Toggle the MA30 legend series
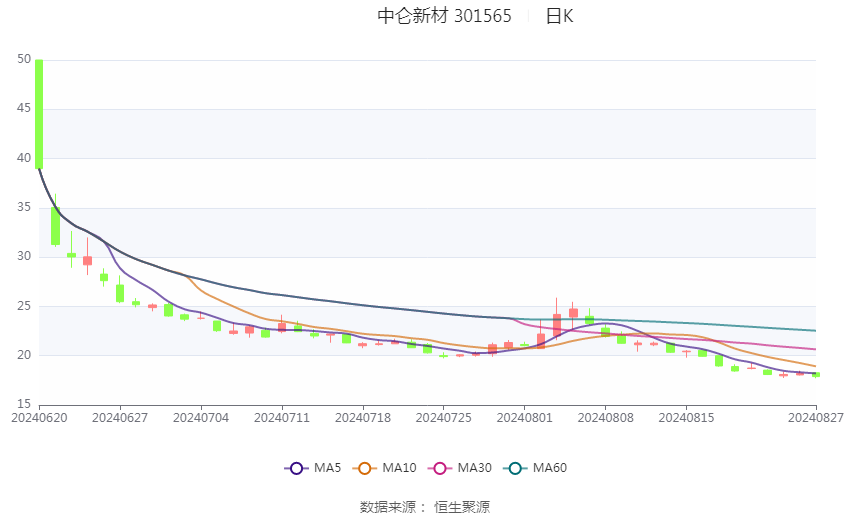Viewport: 850px width, 517px height. [x=460, y=468]
